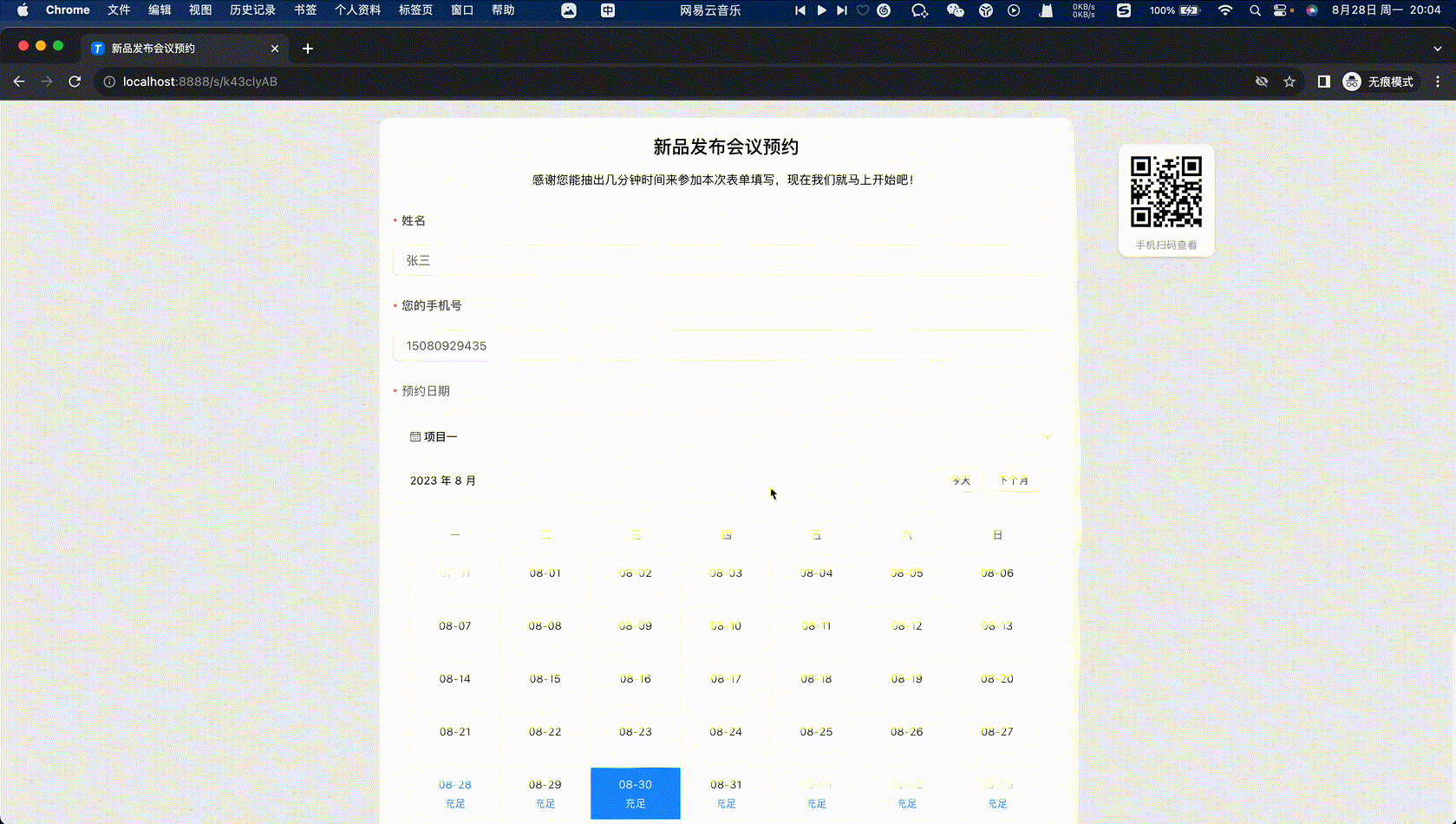Open the 无痕模式 incognito profile button
The width and height of the screenshot is (1456, 824).
click(x=1378, y=82)
